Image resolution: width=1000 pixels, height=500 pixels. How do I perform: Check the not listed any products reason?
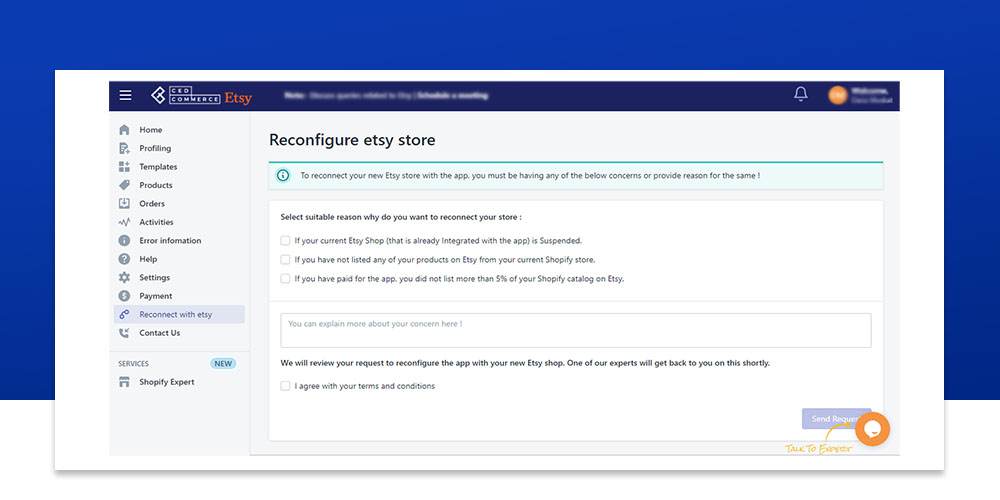pyautogui.click(x=285, y=260)
